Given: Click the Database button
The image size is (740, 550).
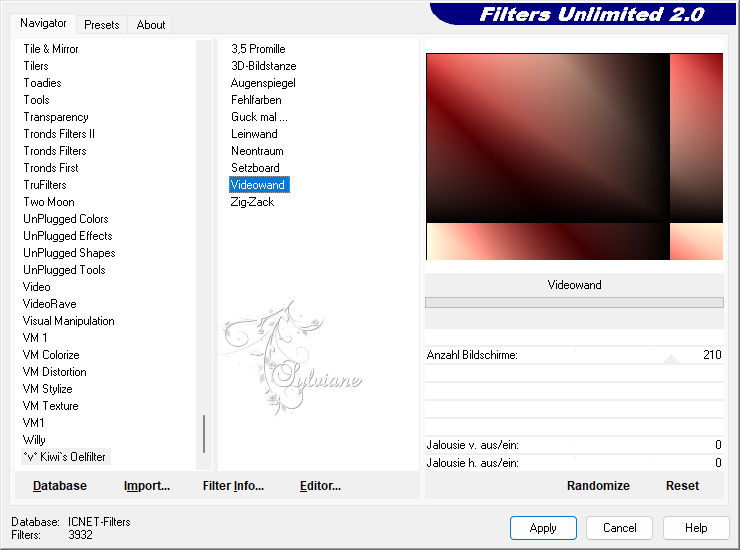Looking at the screenshot, I should pyautogui.click(x=60, y=485).
